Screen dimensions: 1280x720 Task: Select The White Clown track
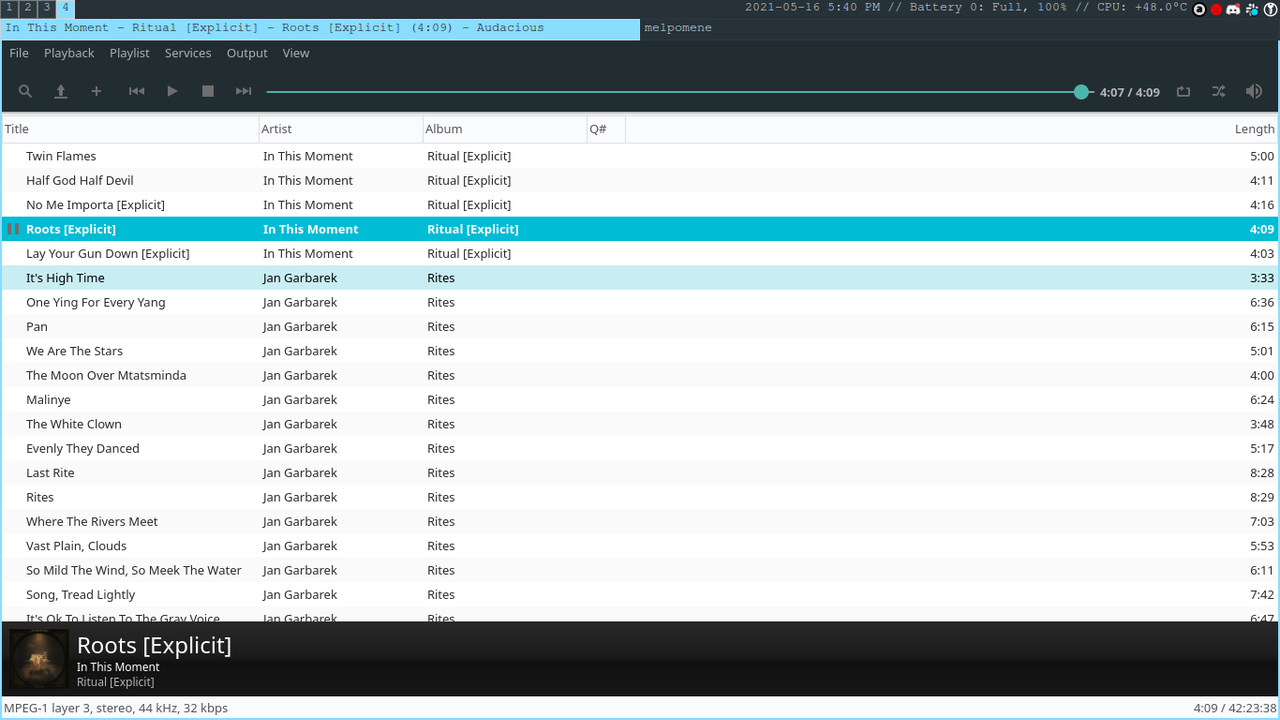pos(640,424)
